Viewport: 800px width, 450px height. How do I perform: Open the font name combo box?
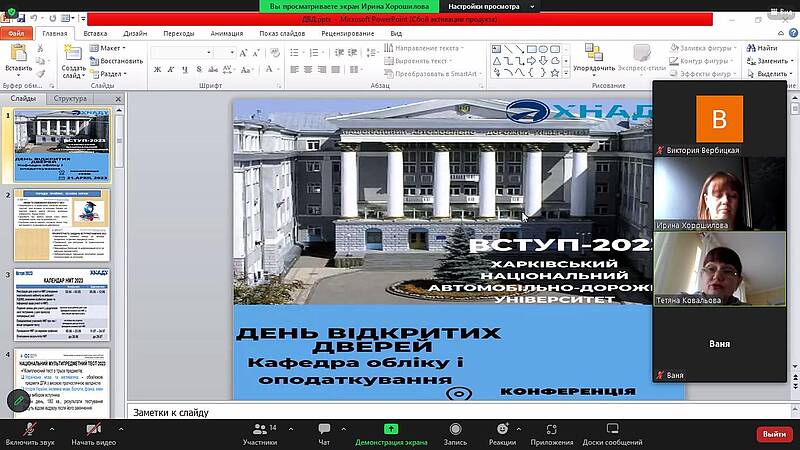pos(182,53)
